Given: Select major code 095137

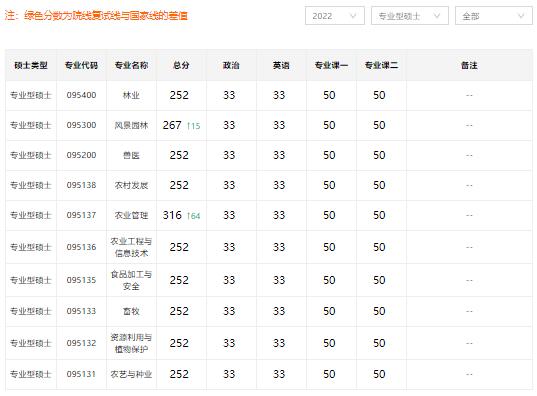Looking at the screenshot, I should [81, 215].
